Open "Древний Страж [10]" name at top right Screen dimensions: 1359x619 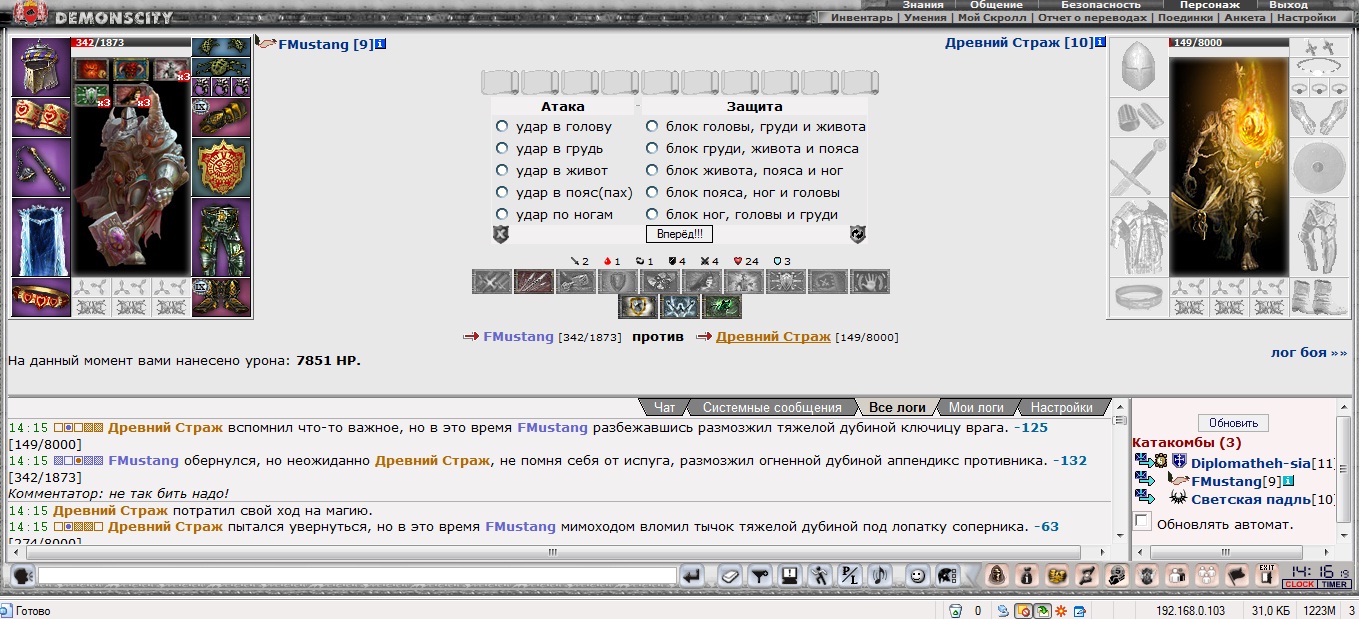tap(1019, 43)
